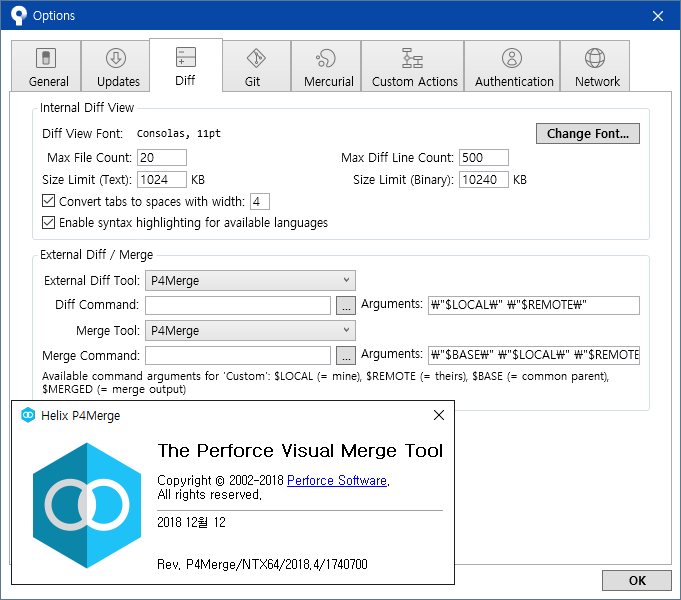Viewport: 681px width, 600px height.
Task: Click the large P4Merge hexagon logo
Action: (87, 505)
